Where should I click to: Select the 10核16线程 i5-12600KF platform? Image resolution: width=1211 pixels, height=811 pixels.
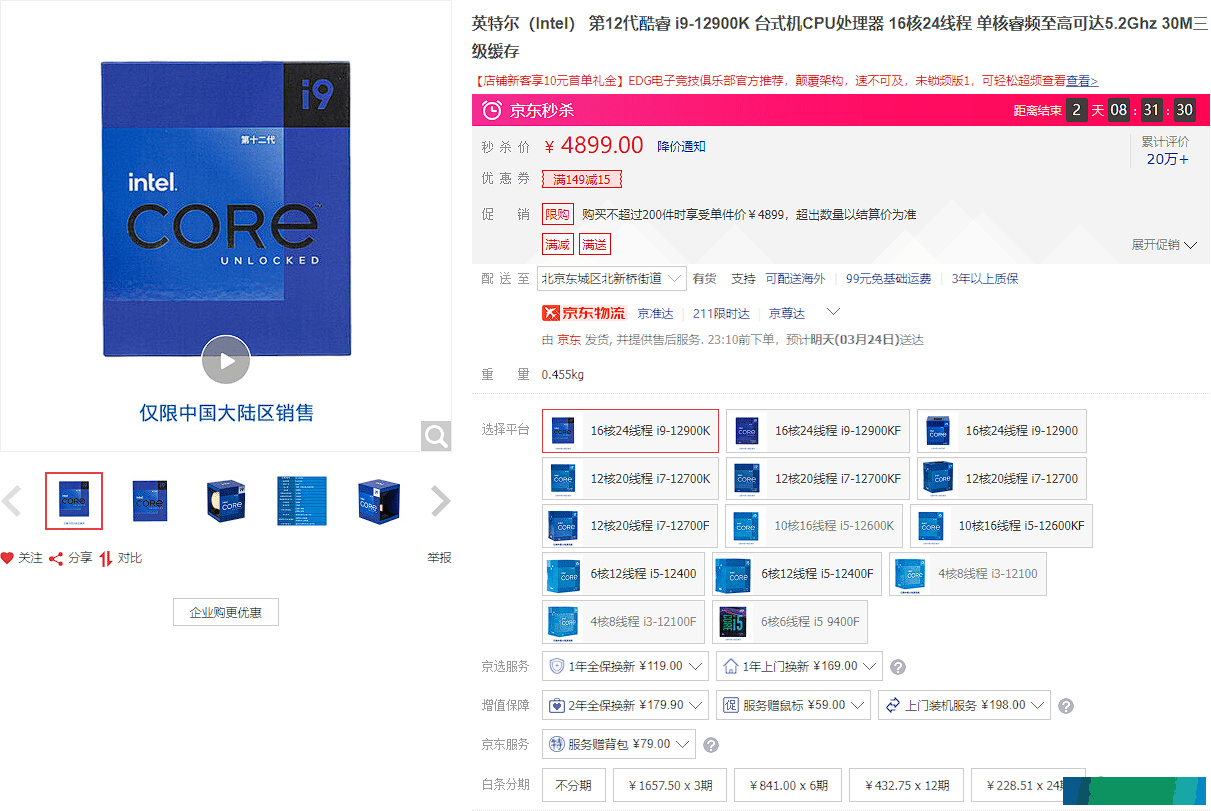[x=1001, y=526]
